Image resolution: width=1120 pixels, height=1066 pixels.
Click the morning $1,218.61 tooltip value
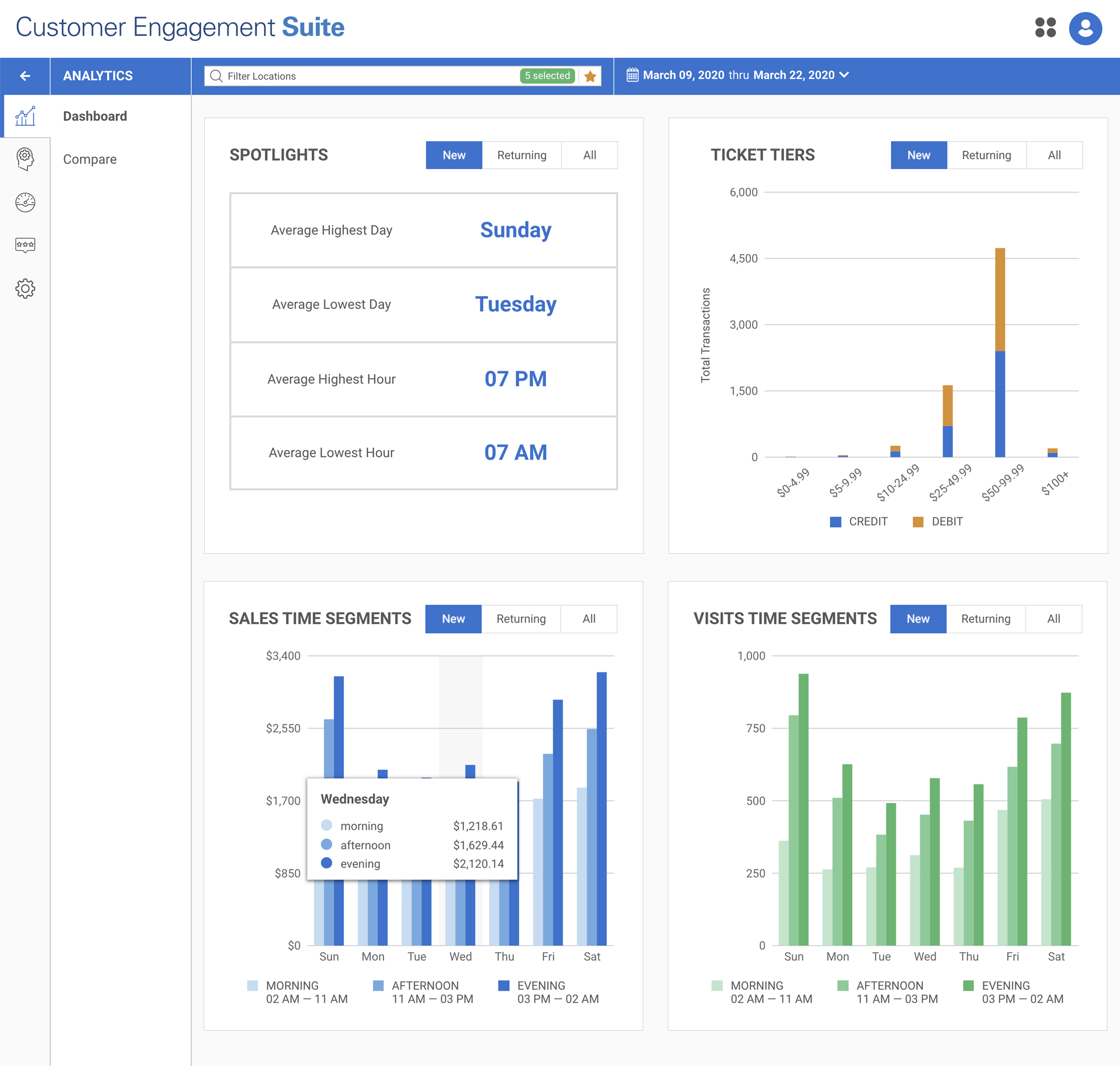(478, 826)
